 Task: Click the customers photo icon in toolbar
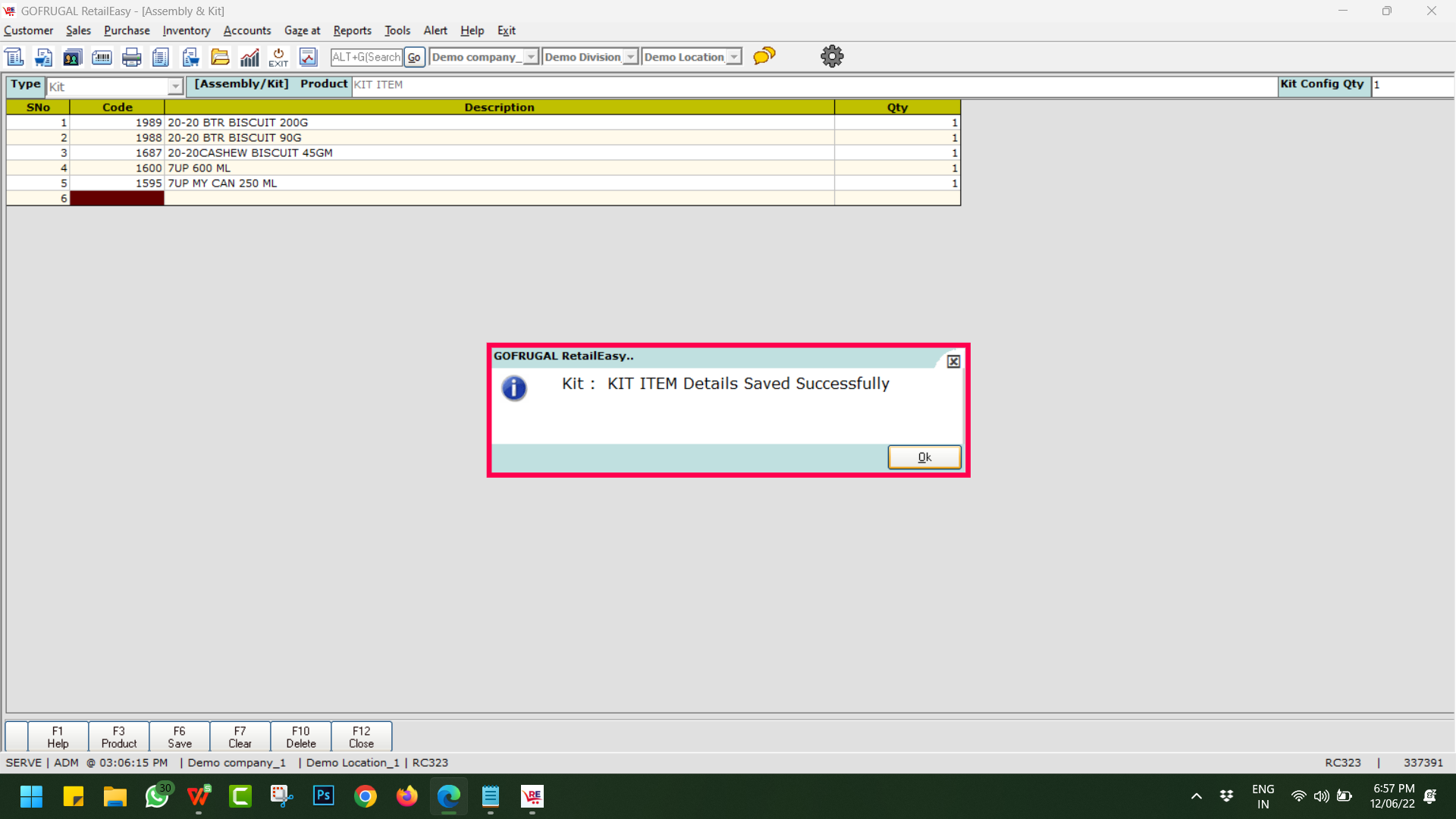point(72,57)
